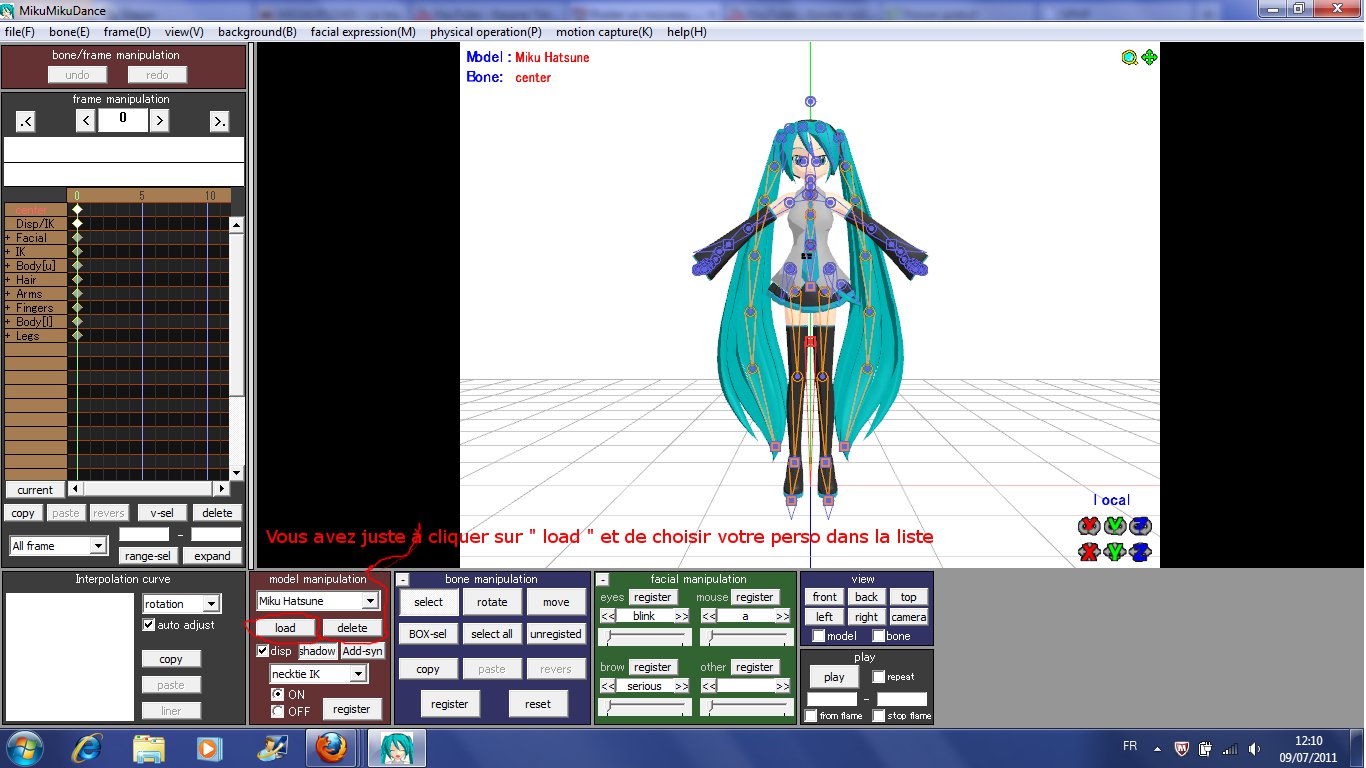Expand the Hair track group
This screenshot has height=768, width=1366.
8,280
